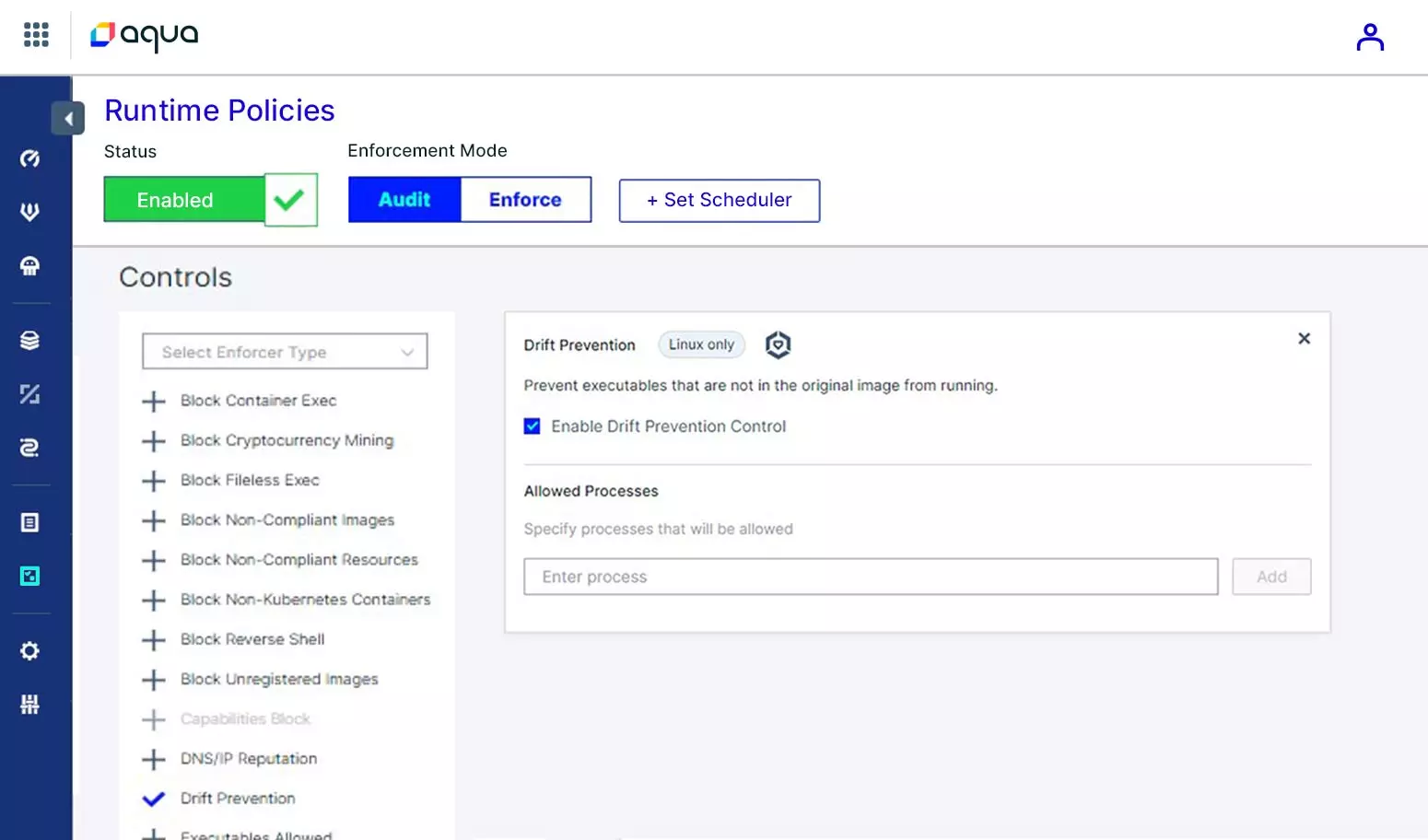The image size is (1428, 840).
Task: Collapse the sidebar with the arrow button
Action: (68, 119)
